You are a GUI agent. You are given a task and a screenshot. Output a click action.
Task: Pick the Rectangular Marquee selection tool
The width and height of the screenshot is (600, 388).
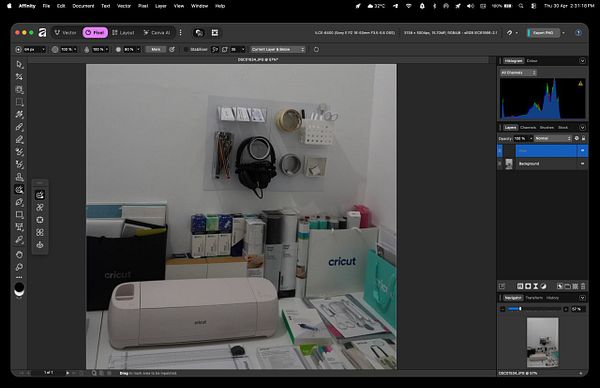pos(19,102)
